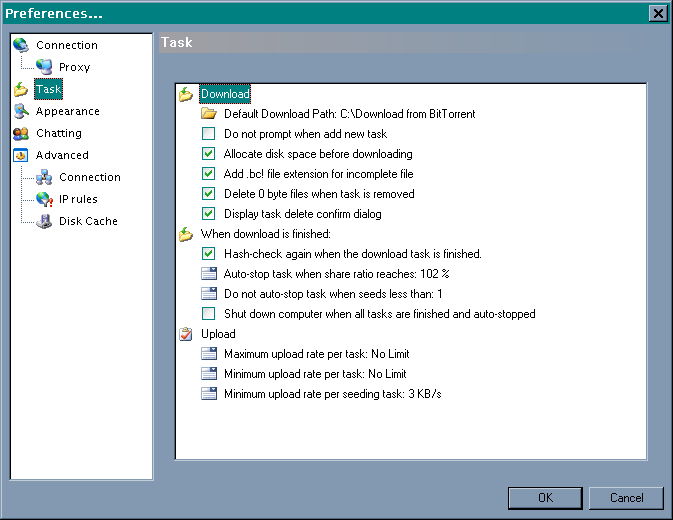Image resolution: width=673 pixels, height=520 pixels.
Task: Click the Appearance icon in the tree
Action: [20, 111]
